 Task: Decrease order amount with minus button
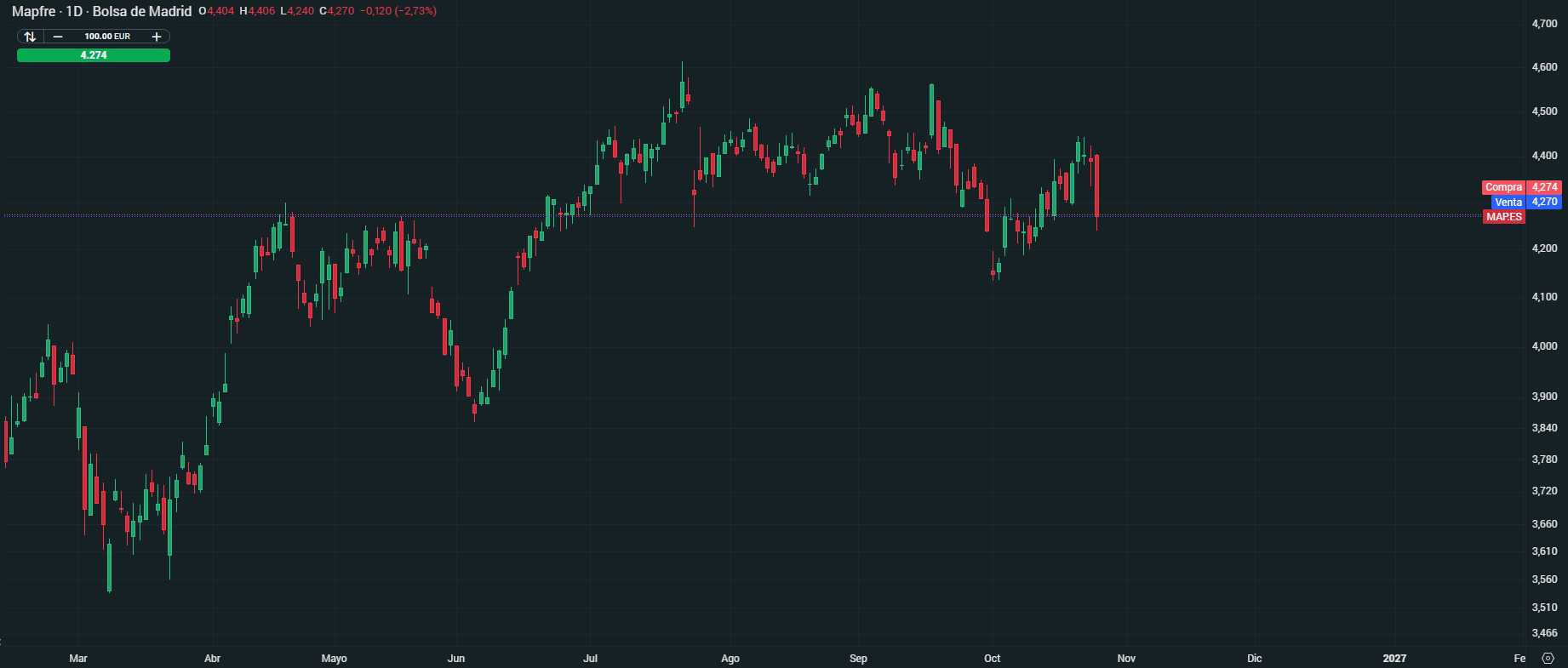pyautogui.click(x=58, y=37)
